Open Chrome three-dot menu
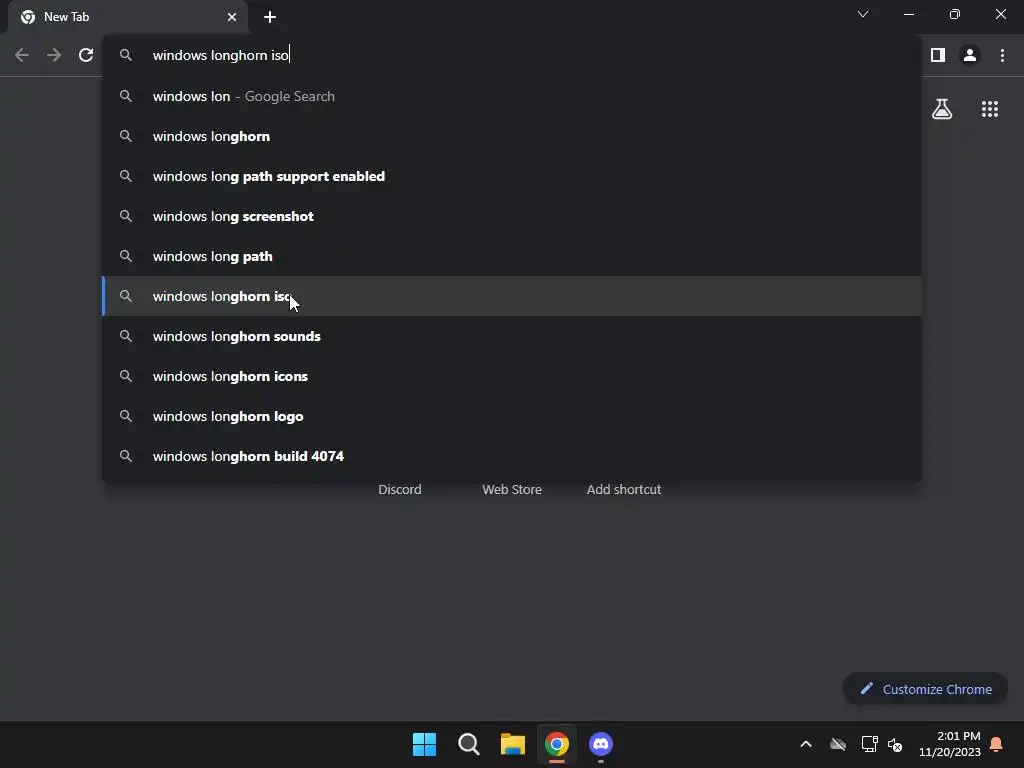The width and height of the screenshot is (1024, 768). (x=1002, y=56)
